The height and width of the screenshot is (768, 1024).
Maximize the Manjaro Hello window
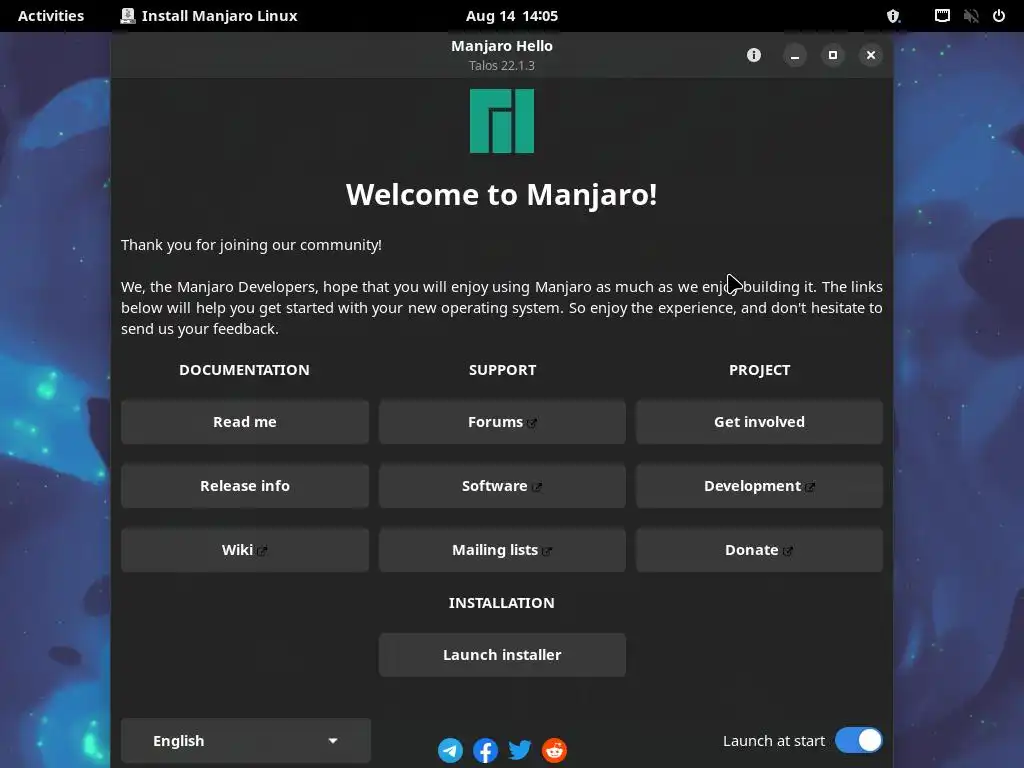pos(833,55)
